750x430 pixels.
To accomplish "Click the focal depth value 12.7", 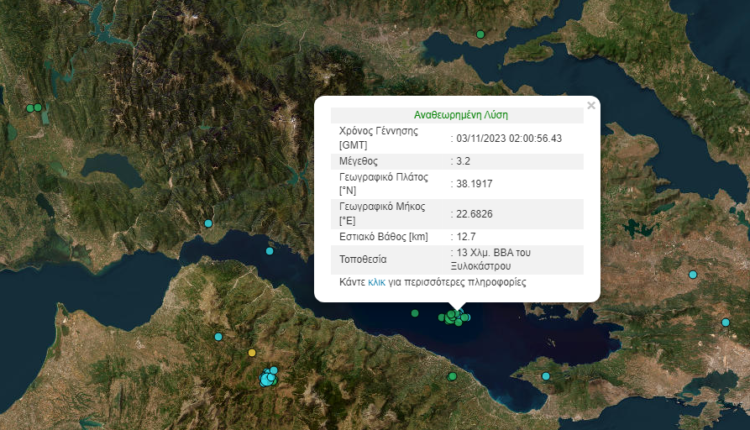I will (x=466, y=236).
